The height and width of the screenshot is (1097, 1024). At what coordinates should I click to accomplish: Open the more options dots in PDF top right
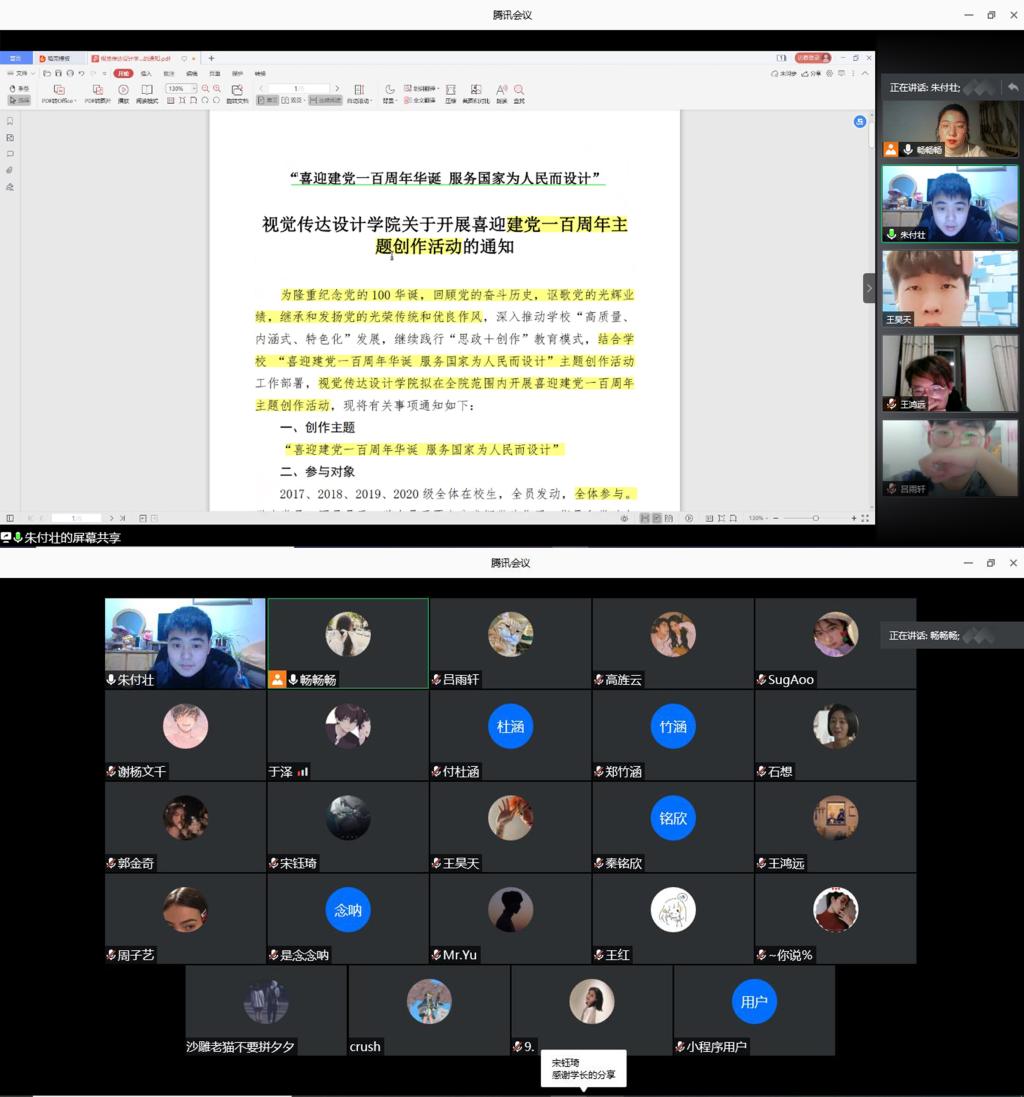pyautogui.click(x=853, y=73)
